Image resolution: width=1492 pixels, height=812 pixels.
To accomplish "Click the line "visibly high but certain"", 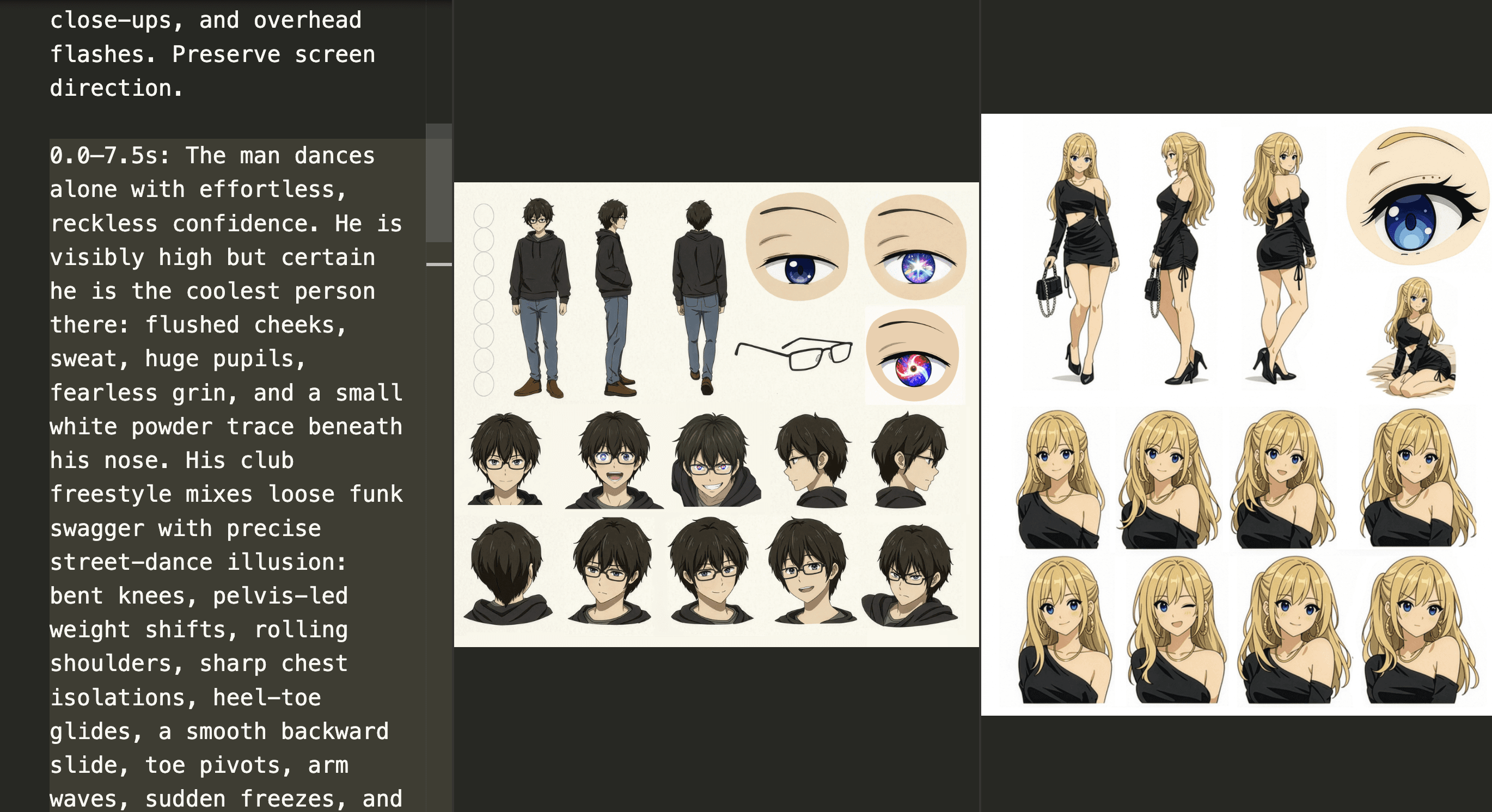I will (x=212, y=257).
